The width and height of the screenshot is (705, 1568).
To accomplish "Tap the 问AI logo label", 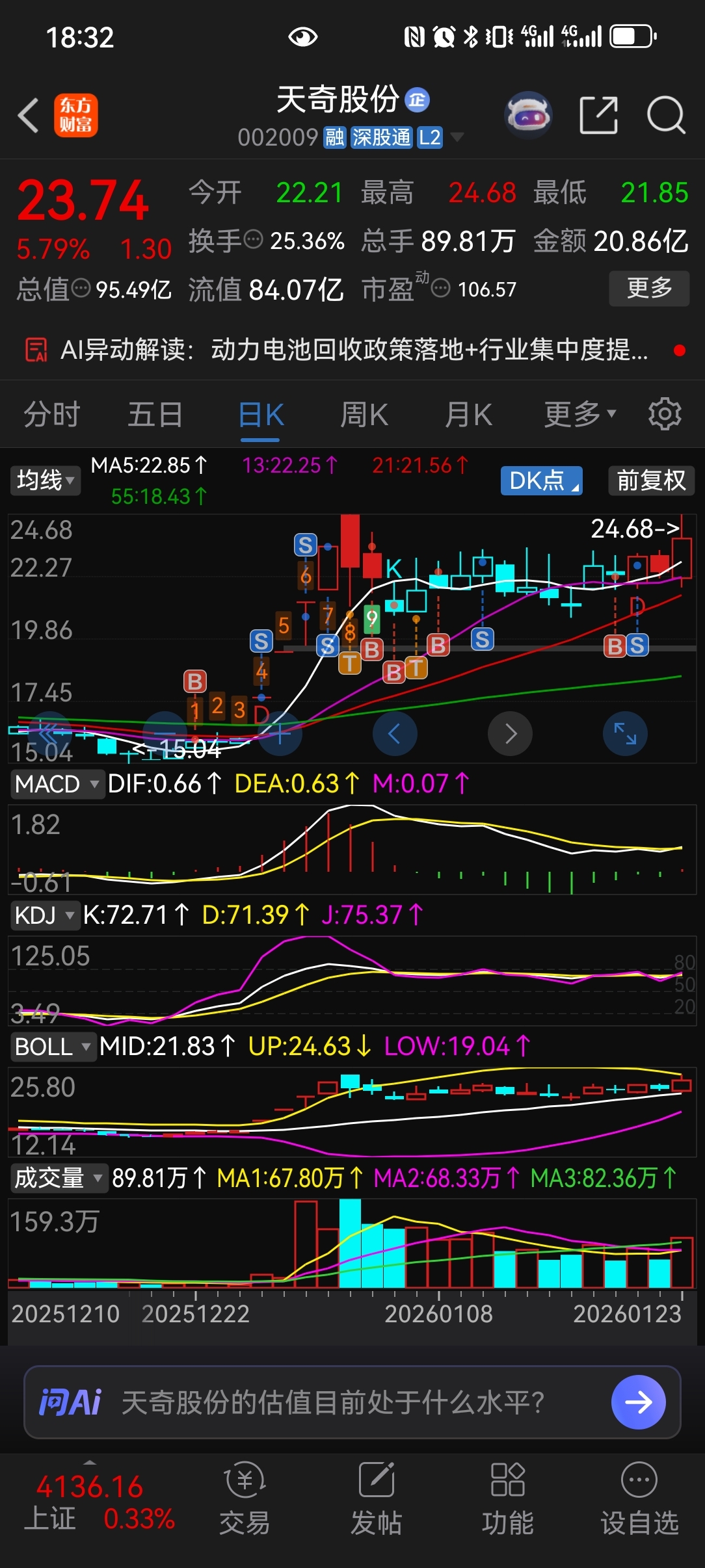I will (70, 1402).
